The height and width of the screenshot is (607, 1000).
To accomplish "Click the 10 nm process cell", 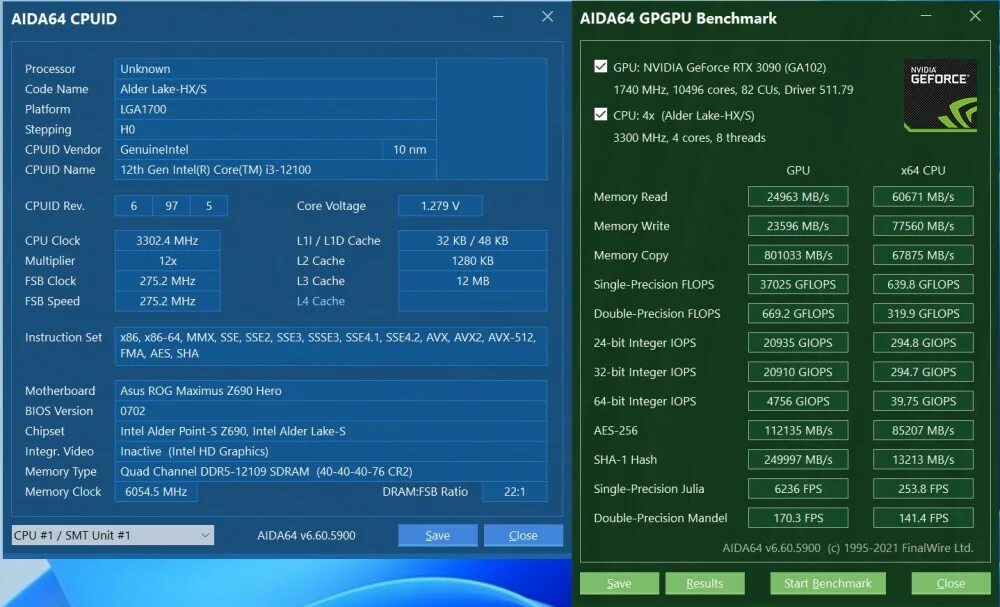I will [x=409, y=150].
